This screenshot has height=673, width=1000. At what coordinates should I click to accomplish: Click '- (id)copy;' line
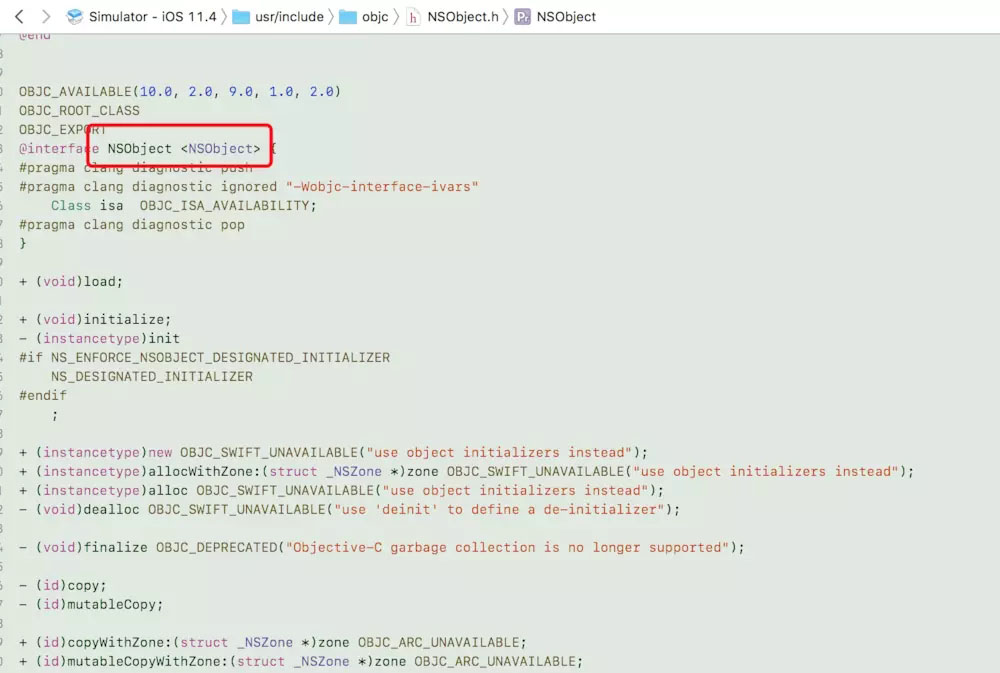pos(62,586)
